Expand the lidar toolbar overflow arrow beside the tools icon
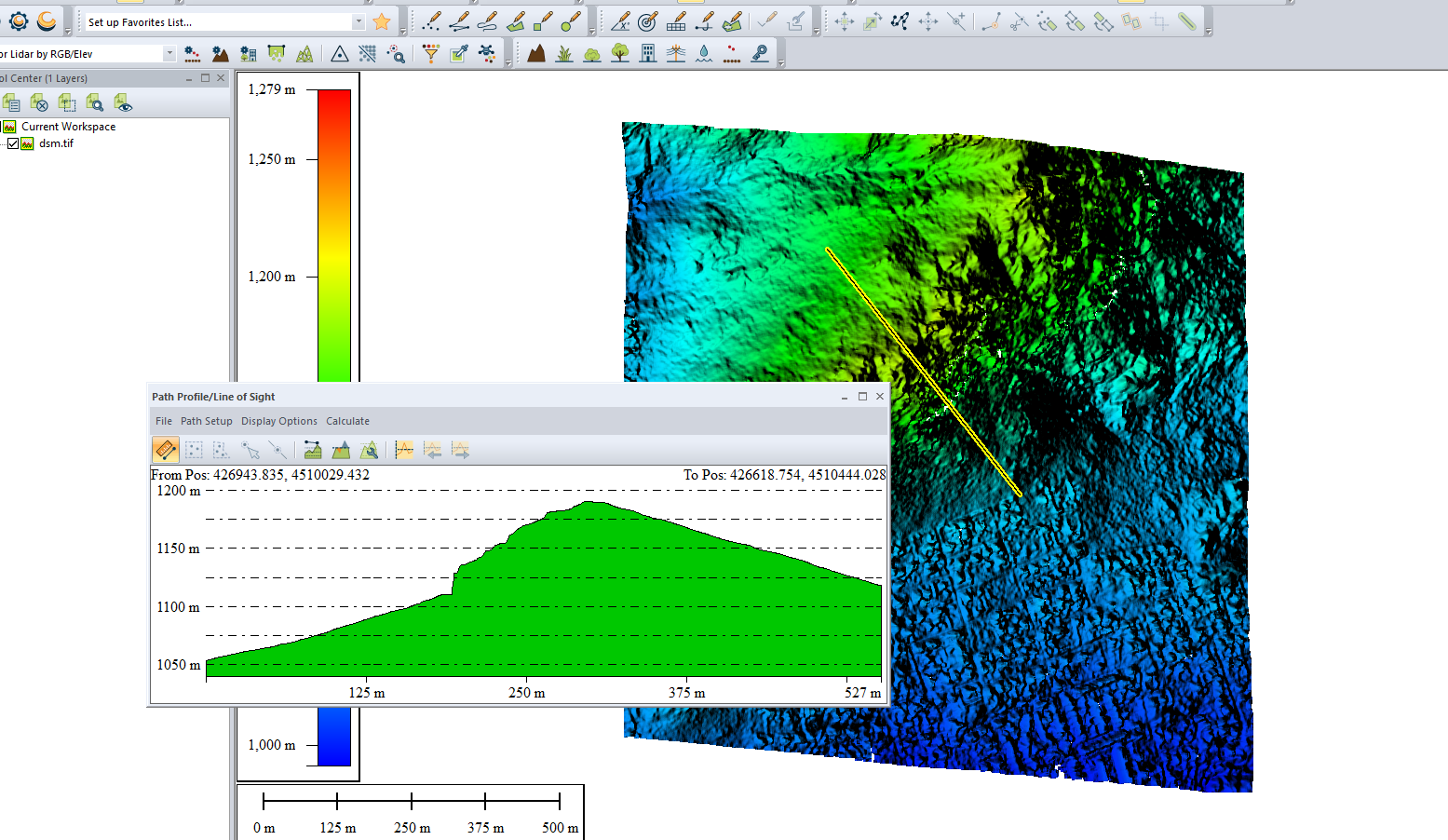Viewport: 1448px width, 840px height. pyautogui.click(x=508, y=64)
